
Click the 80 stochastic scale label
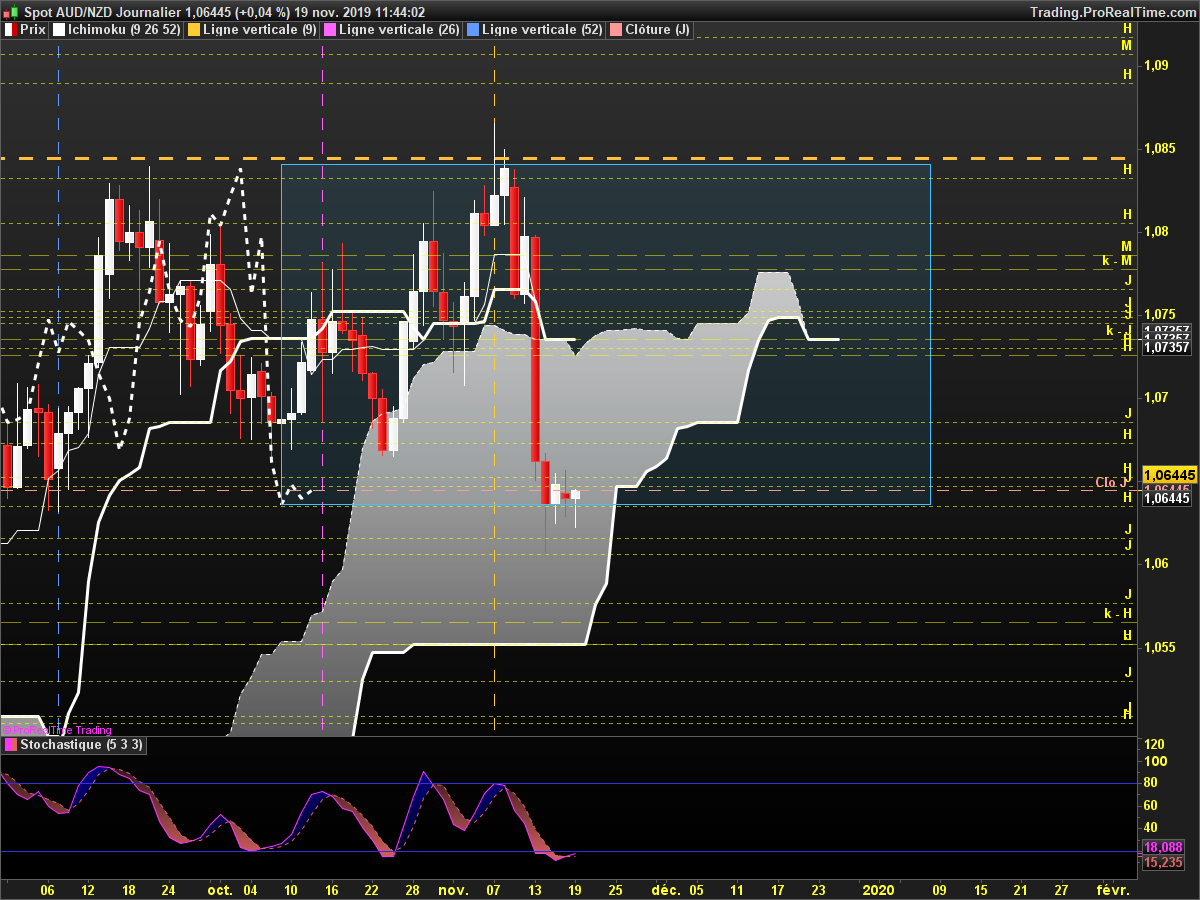pyautogui.click(x=1151, y=783)
